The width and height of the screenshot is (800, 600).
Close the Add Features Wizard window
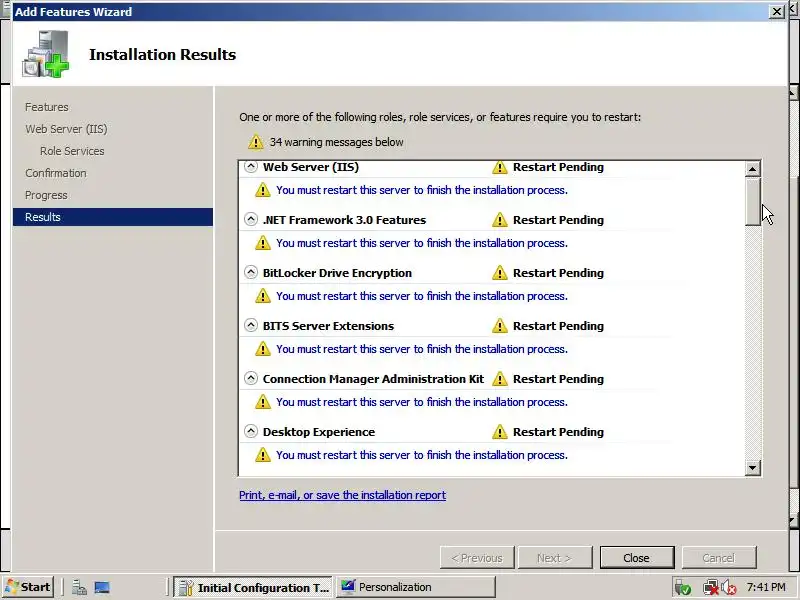[x=777, y=12]
